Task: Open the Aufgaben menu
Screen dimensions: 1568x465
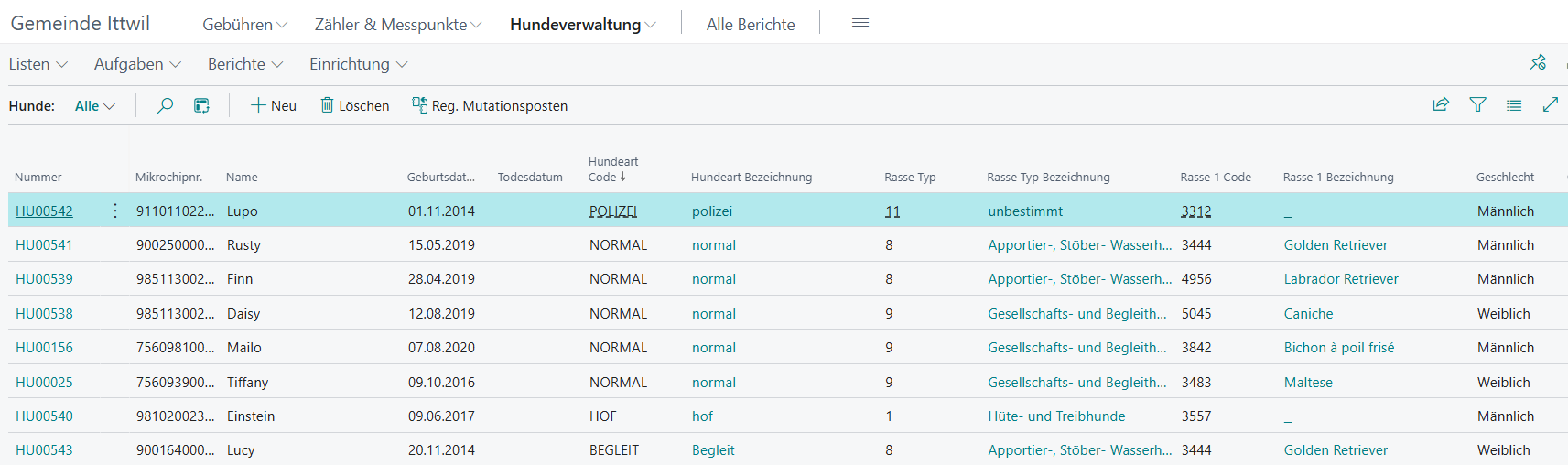Action: (137, 64)
